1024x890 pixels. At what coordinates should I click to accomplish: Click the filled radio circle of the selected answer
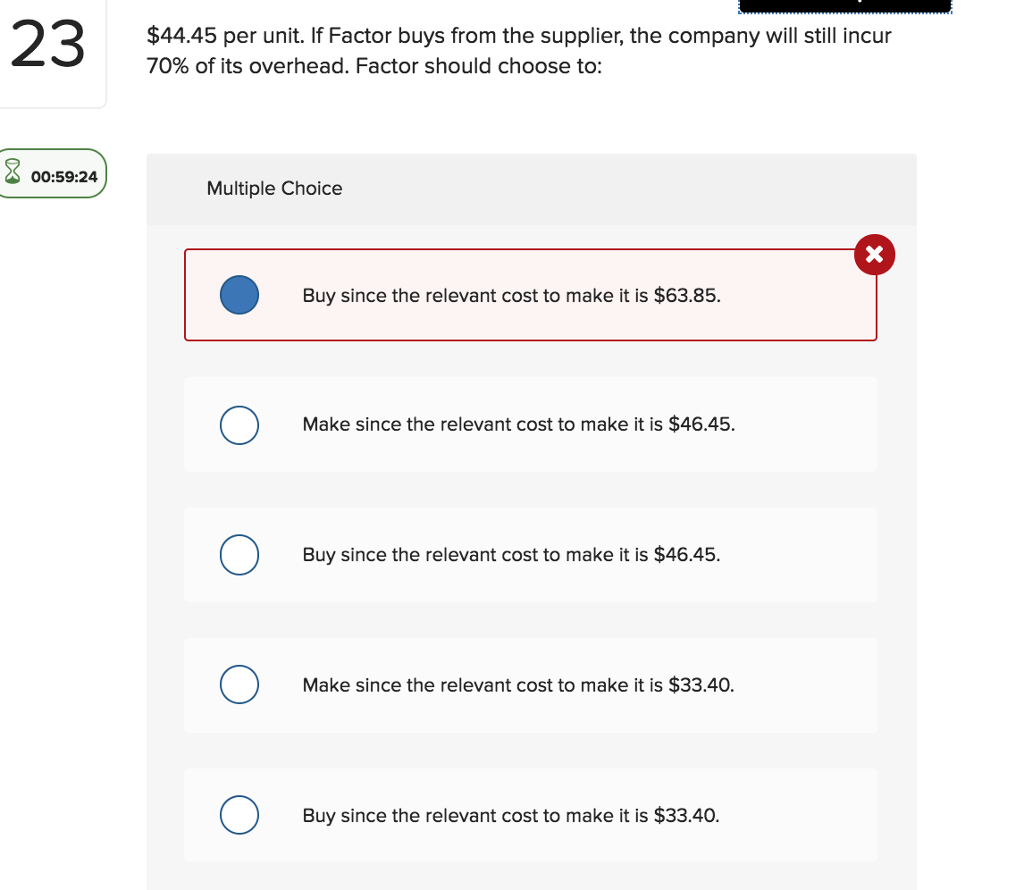pyautogui.click(x=239, y=295)
